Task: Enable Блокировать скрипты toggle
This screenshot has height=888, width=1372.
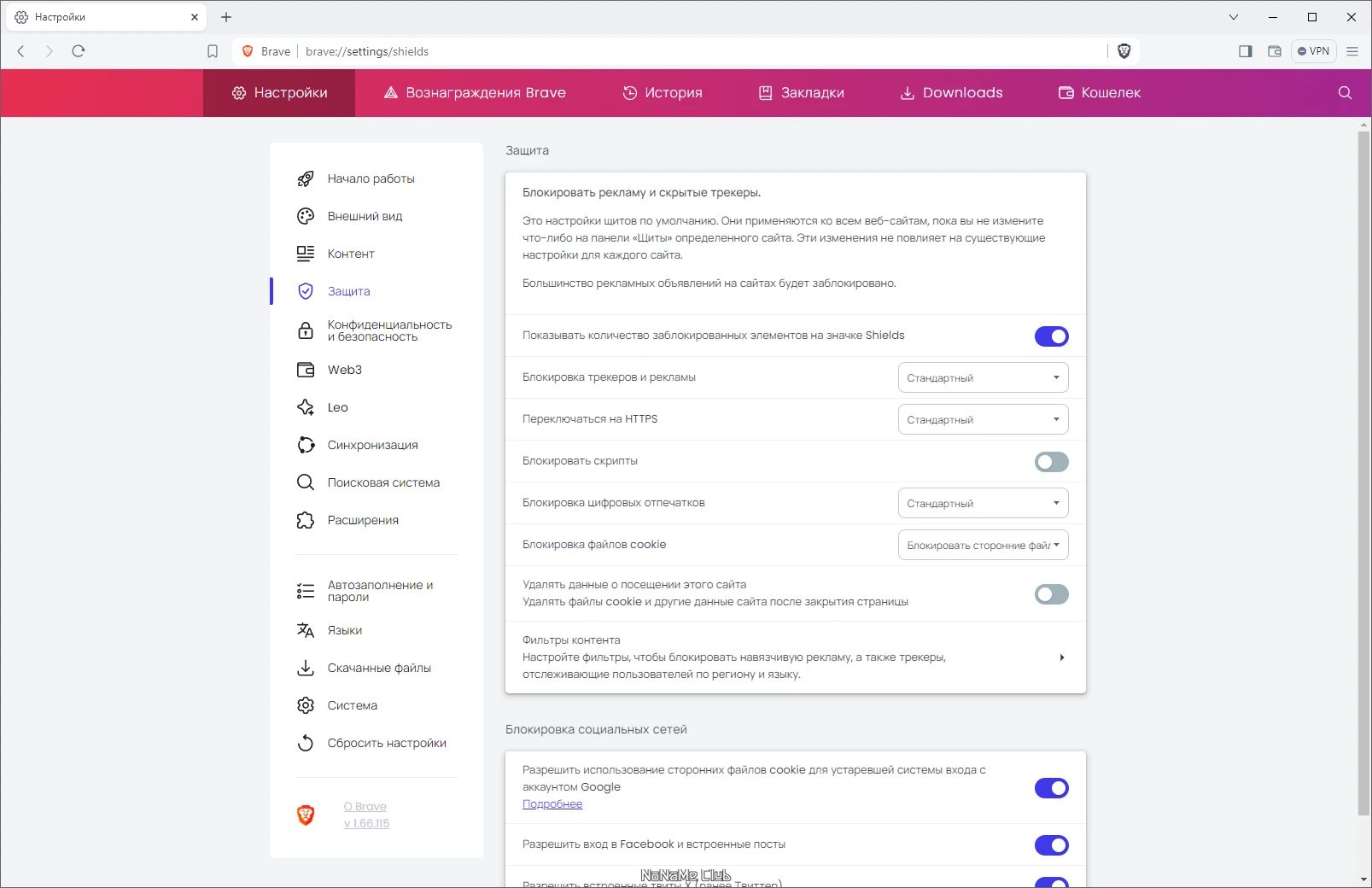Action: 1051,462
